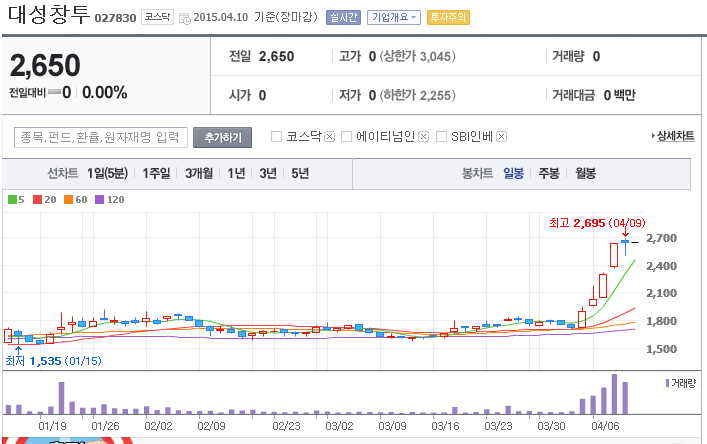
Task: Remove 코스닥 comparison with its x icon
Action: 330,137
